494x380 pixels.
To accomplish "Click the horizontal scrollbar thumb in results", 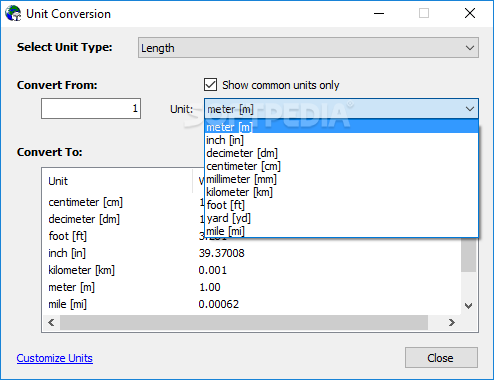I will click(x=244, y=322).
